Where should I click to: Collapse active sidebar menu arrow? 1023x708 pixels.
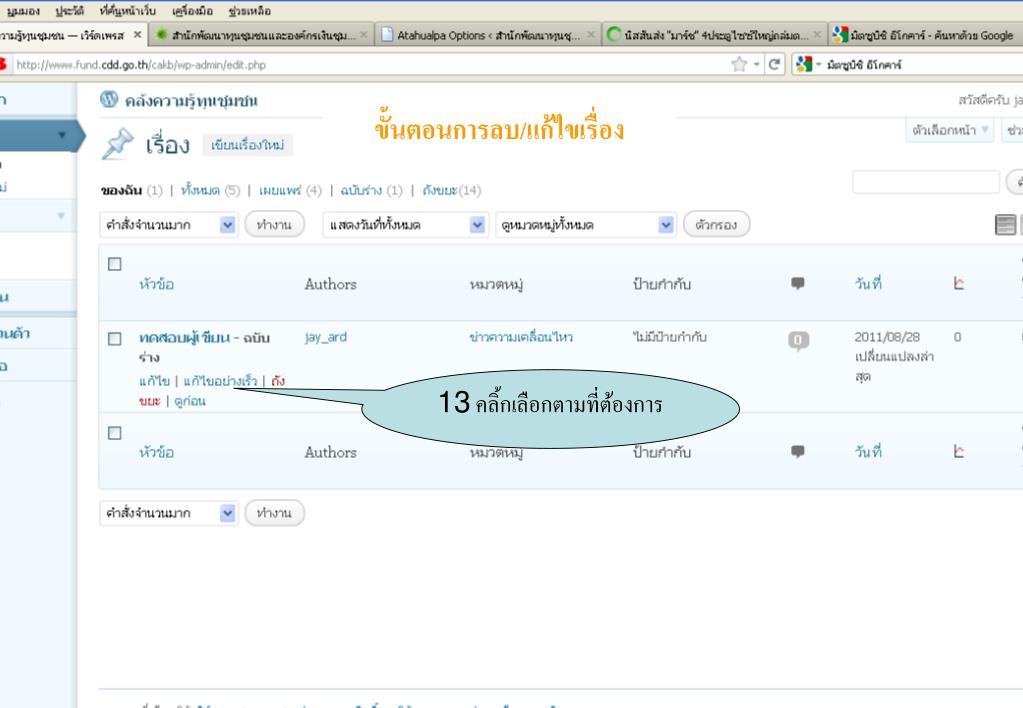click(62, 136)
